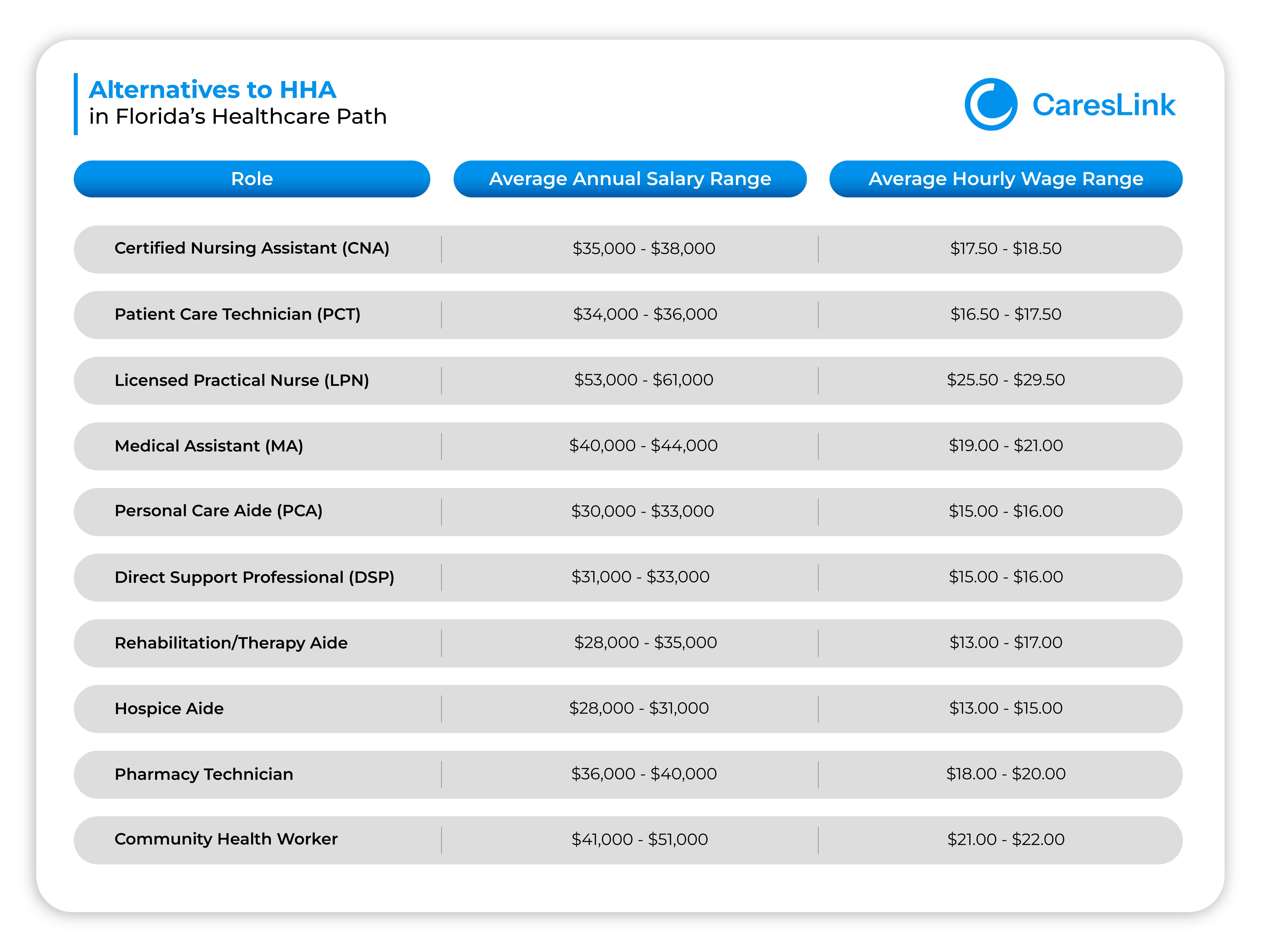Click the $28,000 - $31,000 salary cell
Viewport: 1261px width, 952px height.
coord(639,708)
